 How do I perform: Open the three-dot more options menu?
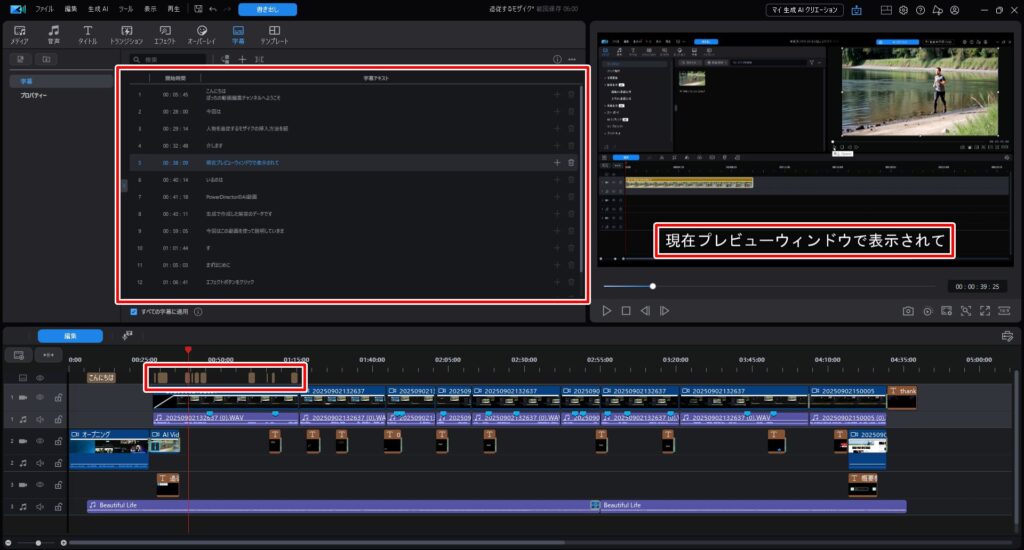571,59
